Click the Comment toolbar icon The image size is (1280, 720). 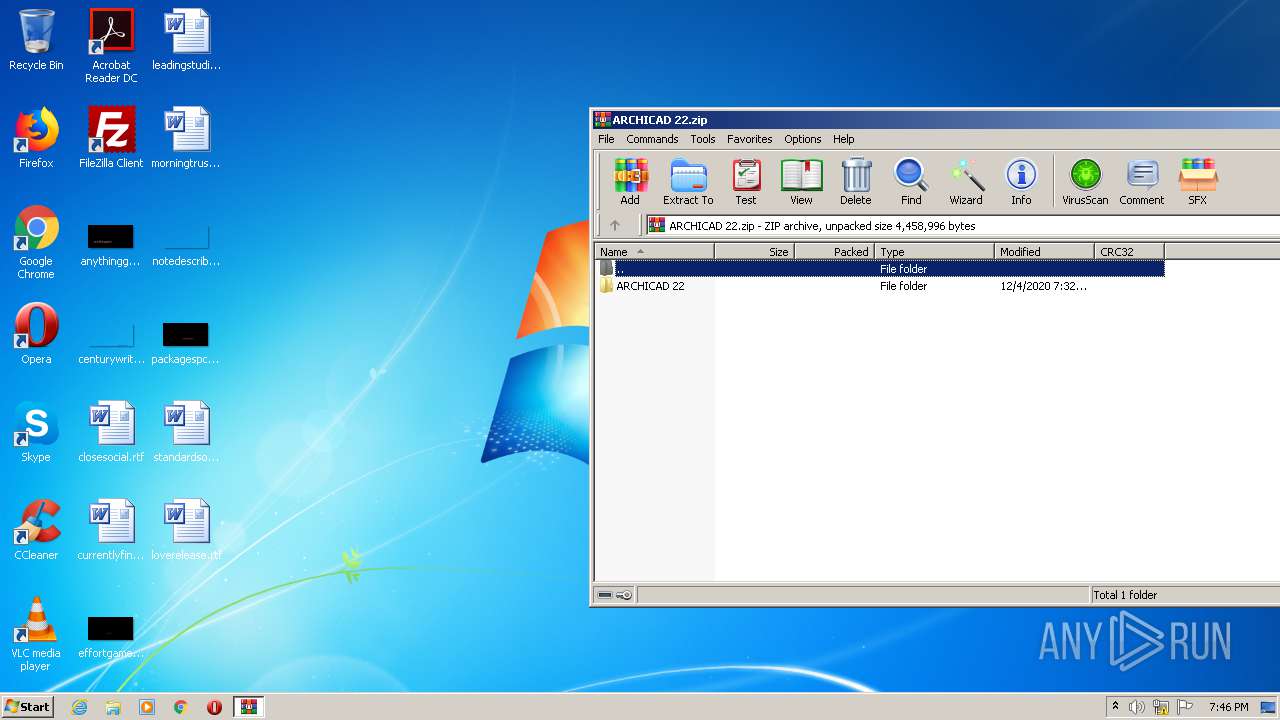tap(1142, 181)
